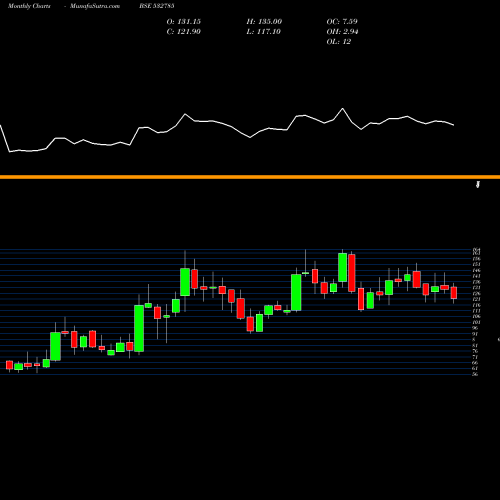The height and width of the screenshot is (500, 500).
Task: Click the 156 price axis label
Action: [x=476, y=259]
